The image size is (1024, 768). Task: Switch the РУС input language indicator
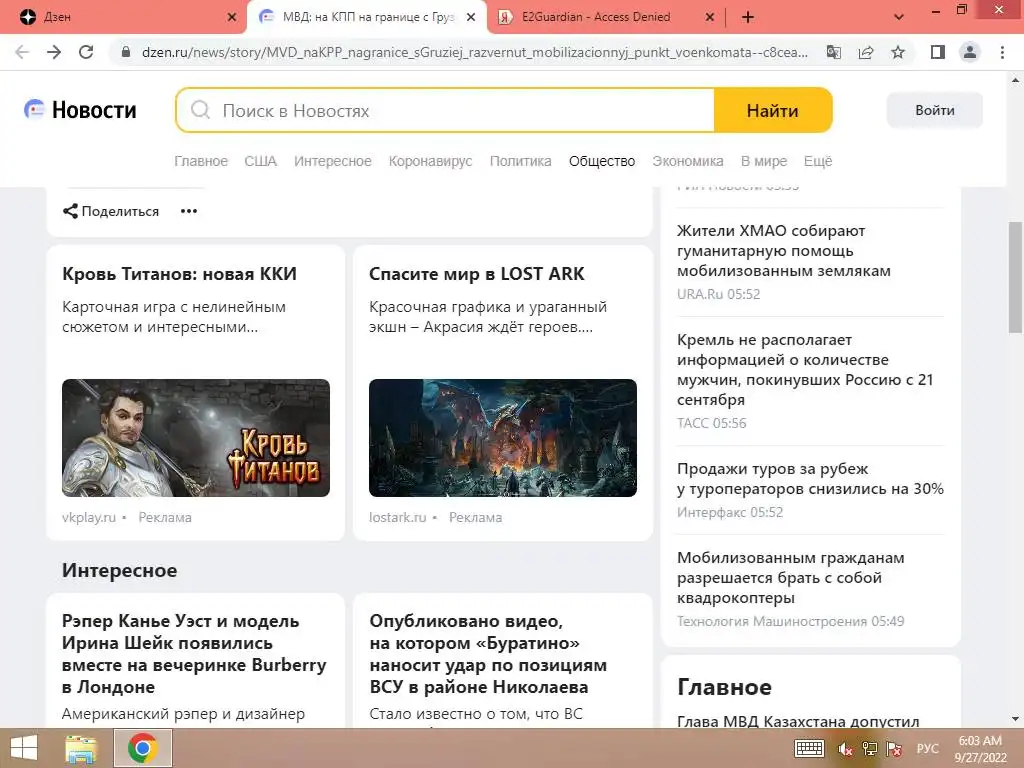tap(927, 749)
